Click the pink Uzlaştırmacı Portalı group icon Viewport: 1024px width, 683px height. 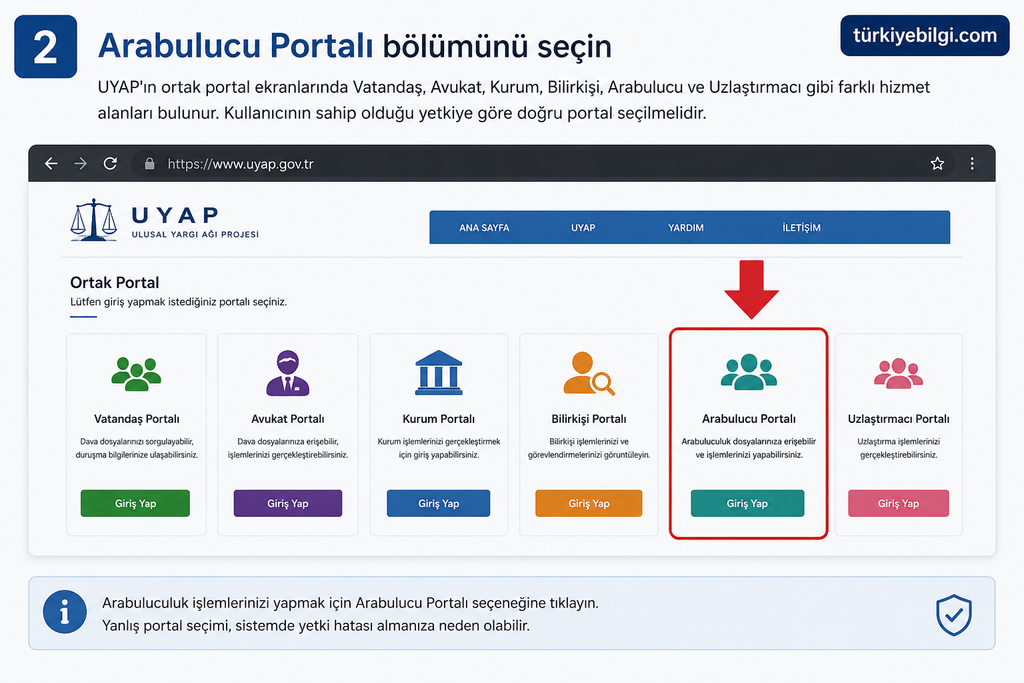click(899, 373)
